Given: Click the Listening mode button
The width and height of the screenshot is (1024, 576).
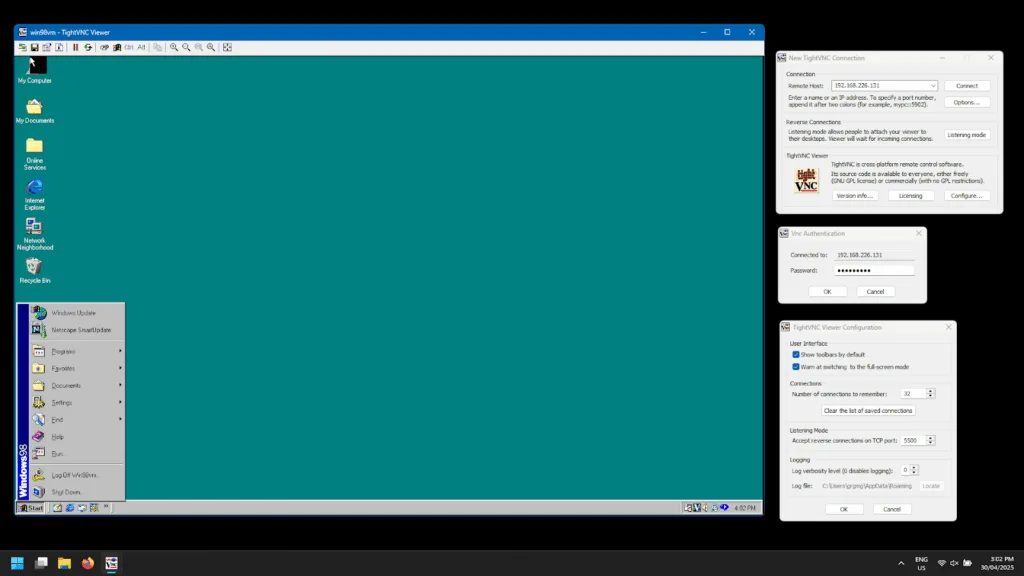Looking at the screenshot, I should coord(967,135).
